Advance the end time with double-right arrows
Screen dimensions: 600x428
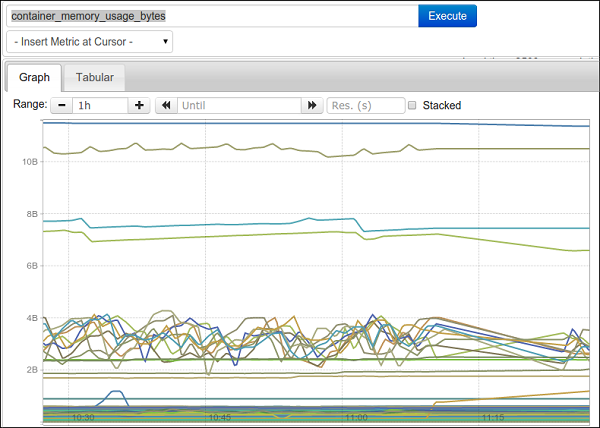pos(313,105)
